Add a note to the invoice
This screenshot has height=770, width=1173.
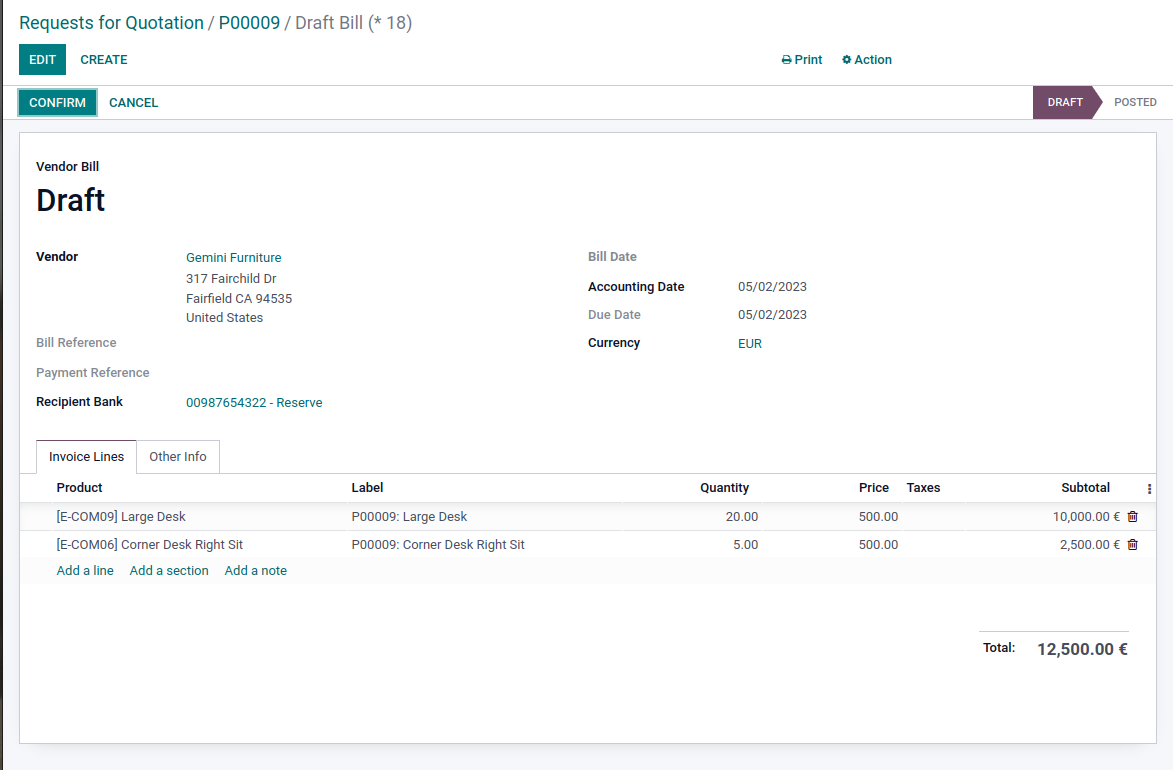(x=256, y=570)
